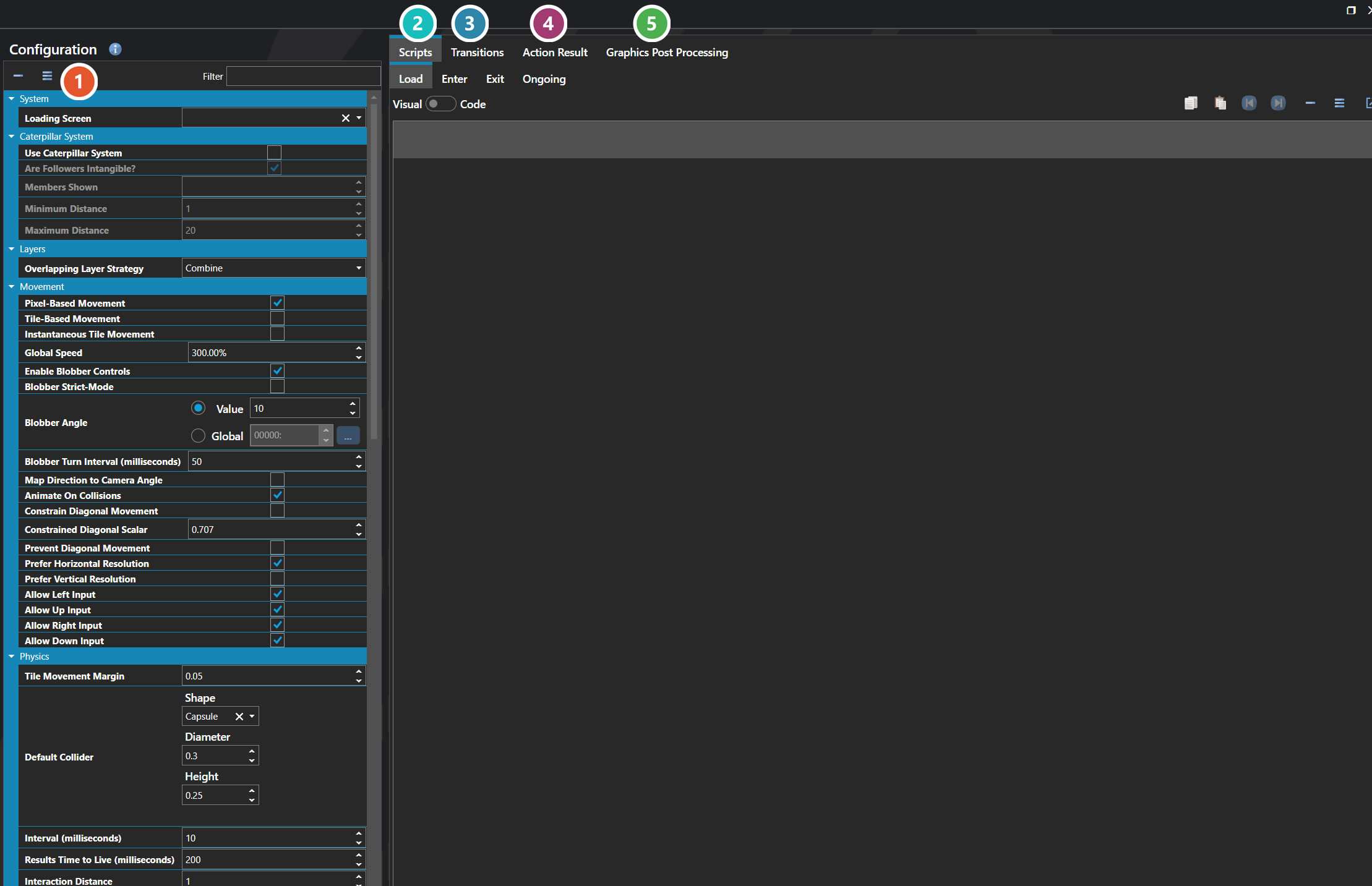Uncheck Pixel-Based Movement
This screenshot has height=886, width=1372.
coord(277,303)
